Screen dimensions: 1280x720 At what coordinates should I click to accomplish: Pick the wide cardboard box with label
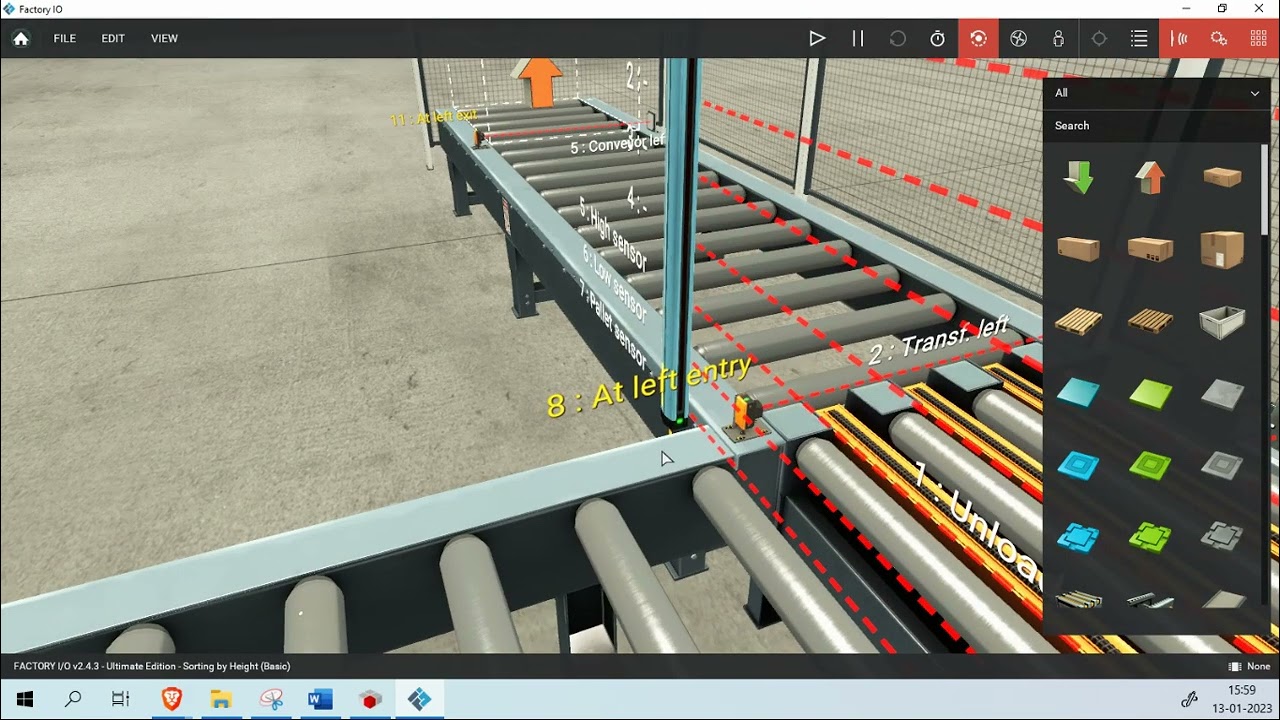point(1150,248)
